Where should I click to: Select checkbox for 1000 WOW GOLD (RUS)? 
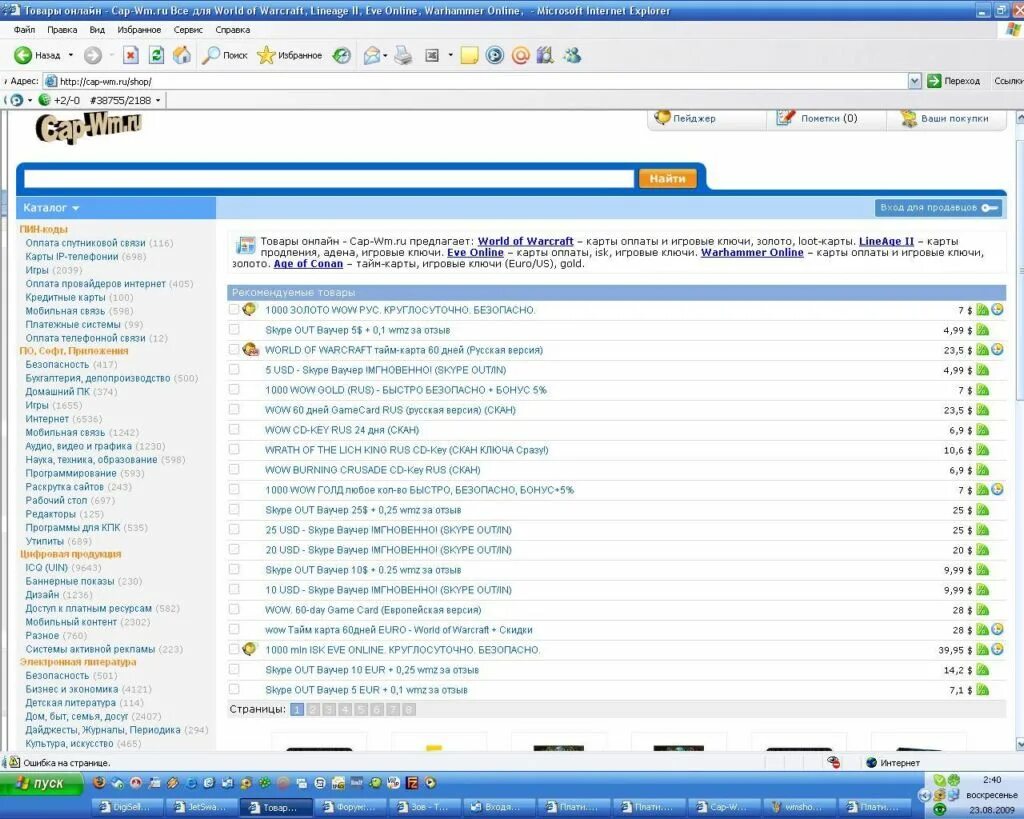[234, 389]
